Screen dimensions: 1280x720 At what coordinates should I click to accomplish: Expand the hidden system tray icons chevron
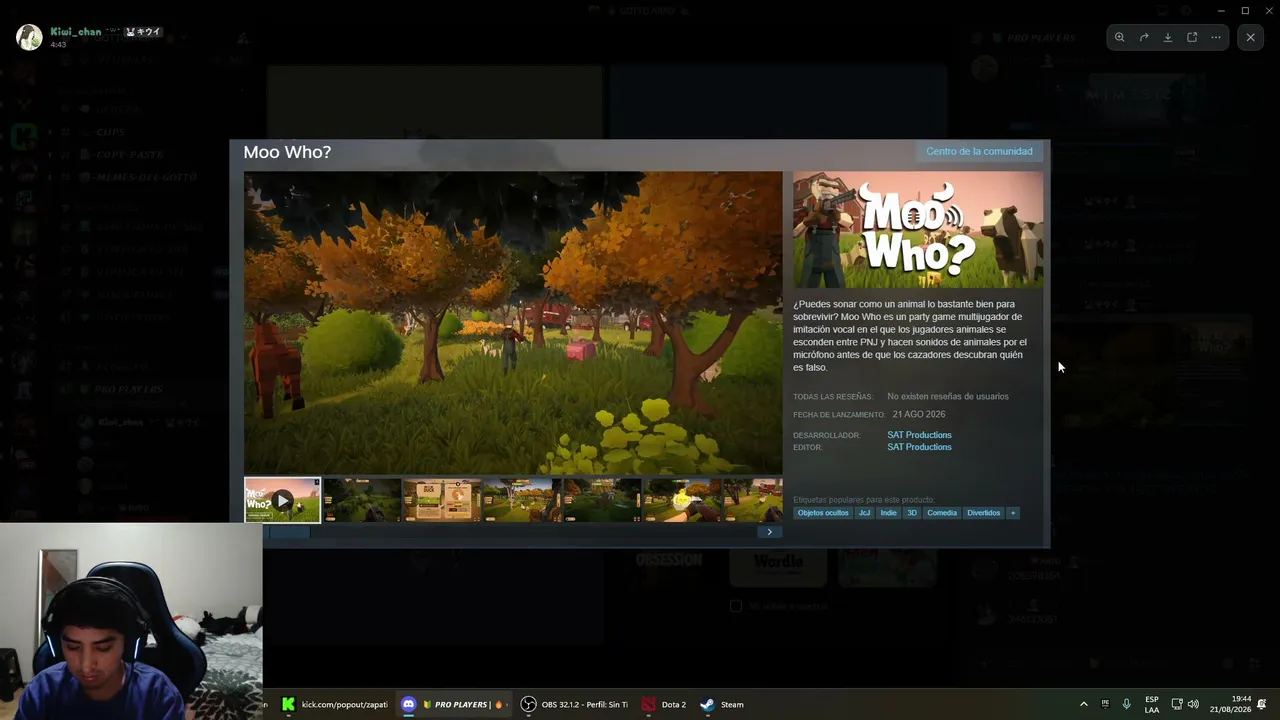click(1083, 704)
